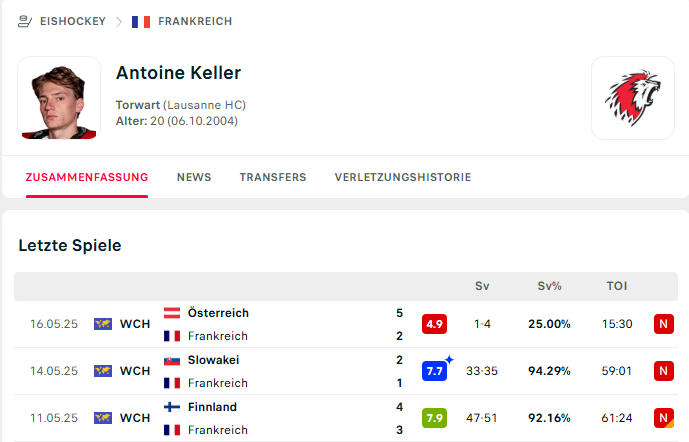Click the France flag in breadcrumb
This screenshot has width=689, height=442.
(x=141, y=20)
